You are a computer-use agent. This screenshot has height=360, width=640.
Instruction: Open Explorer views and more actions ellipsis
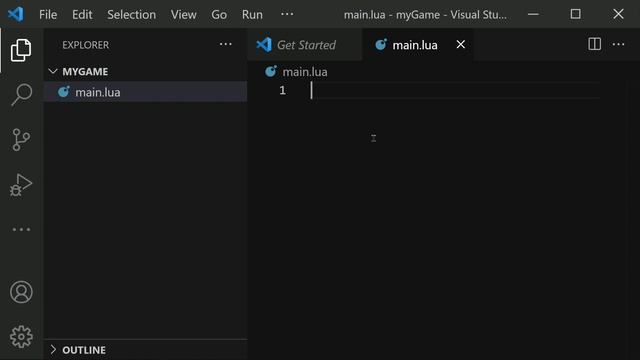tap(226, 44)
